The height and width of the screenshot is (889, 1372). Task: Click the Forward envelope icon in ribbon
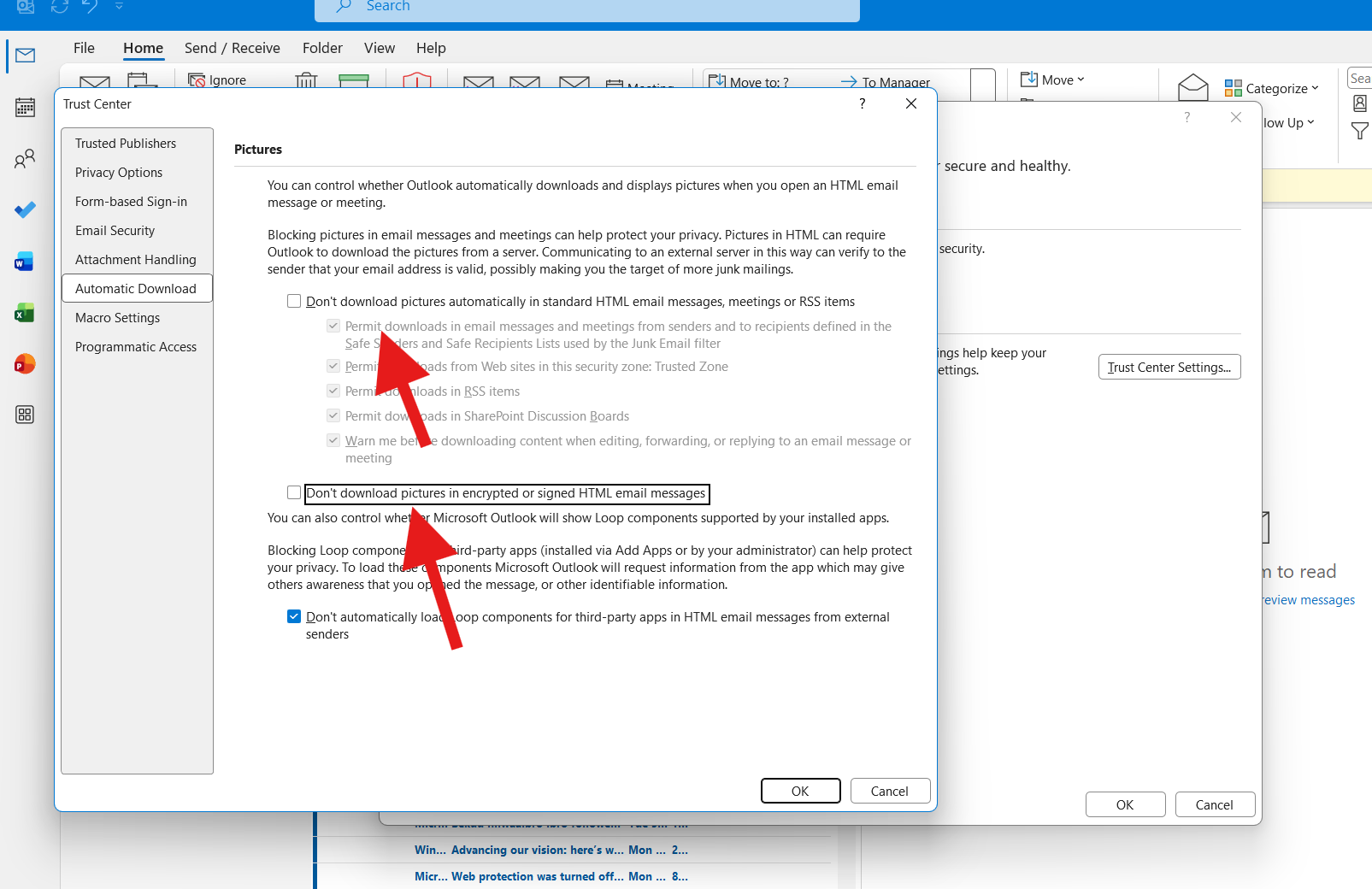pos(574,82)
